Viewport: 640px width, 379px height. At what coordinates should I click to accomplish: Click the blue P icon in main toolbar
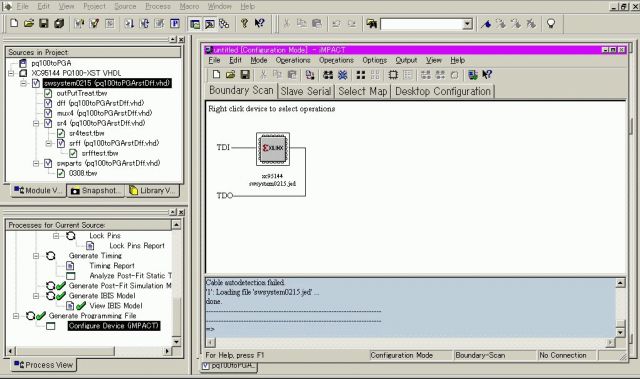(x=175, y=23)
